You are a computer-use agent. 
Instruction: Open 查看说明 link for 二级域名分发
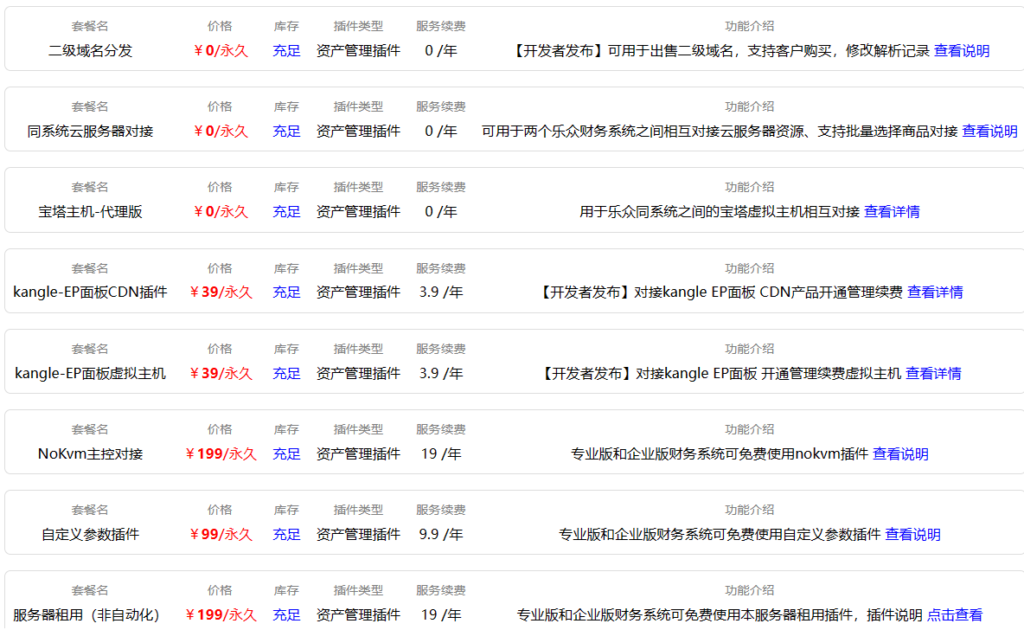pyautogui.click(x=961, y=51)
